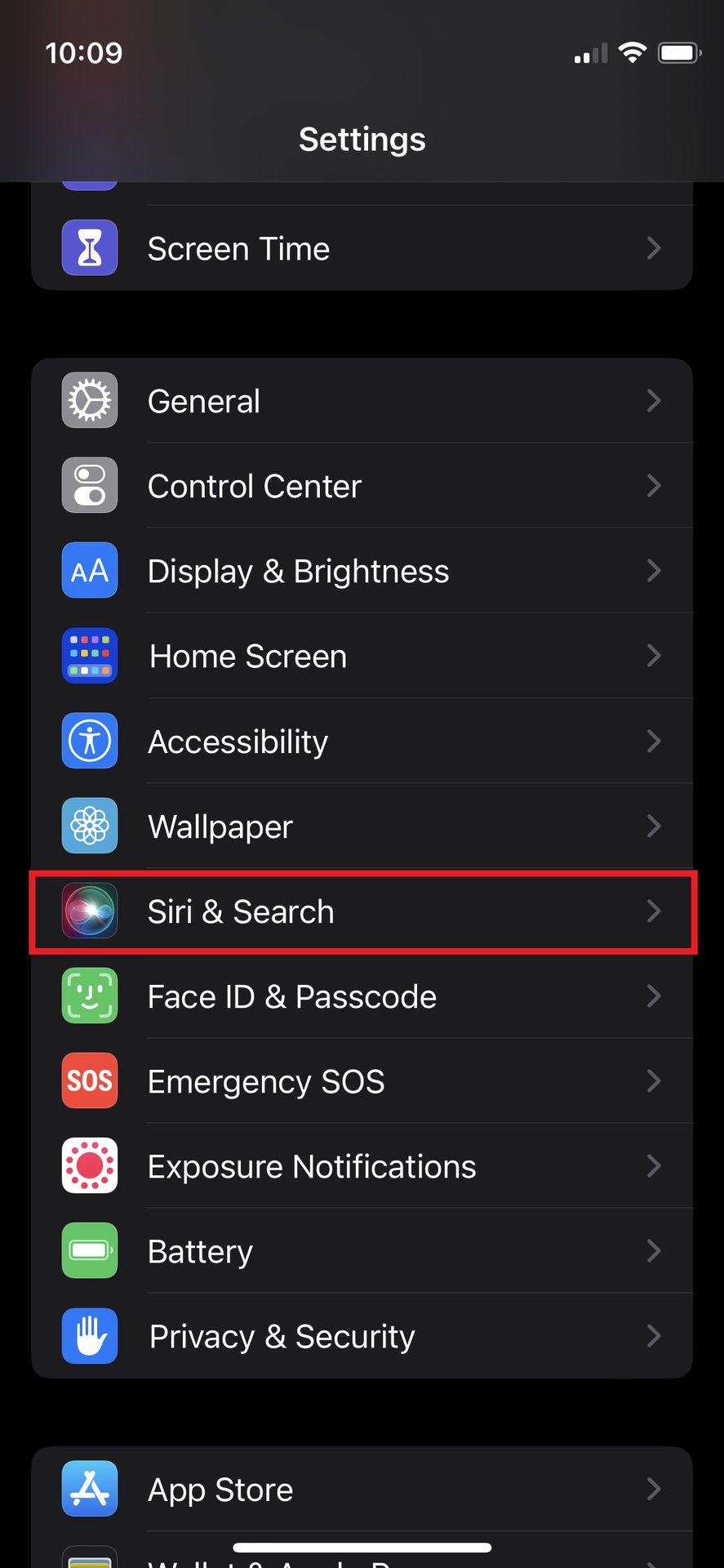Tap the Accessibility figure icon

tap(90, 741)
